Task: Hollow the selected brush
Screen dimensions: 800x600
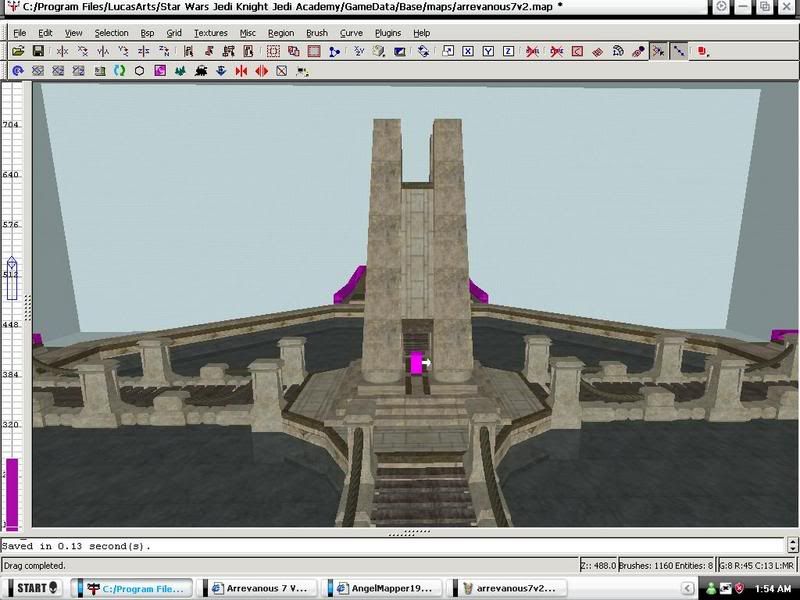Action: [314, 51]
